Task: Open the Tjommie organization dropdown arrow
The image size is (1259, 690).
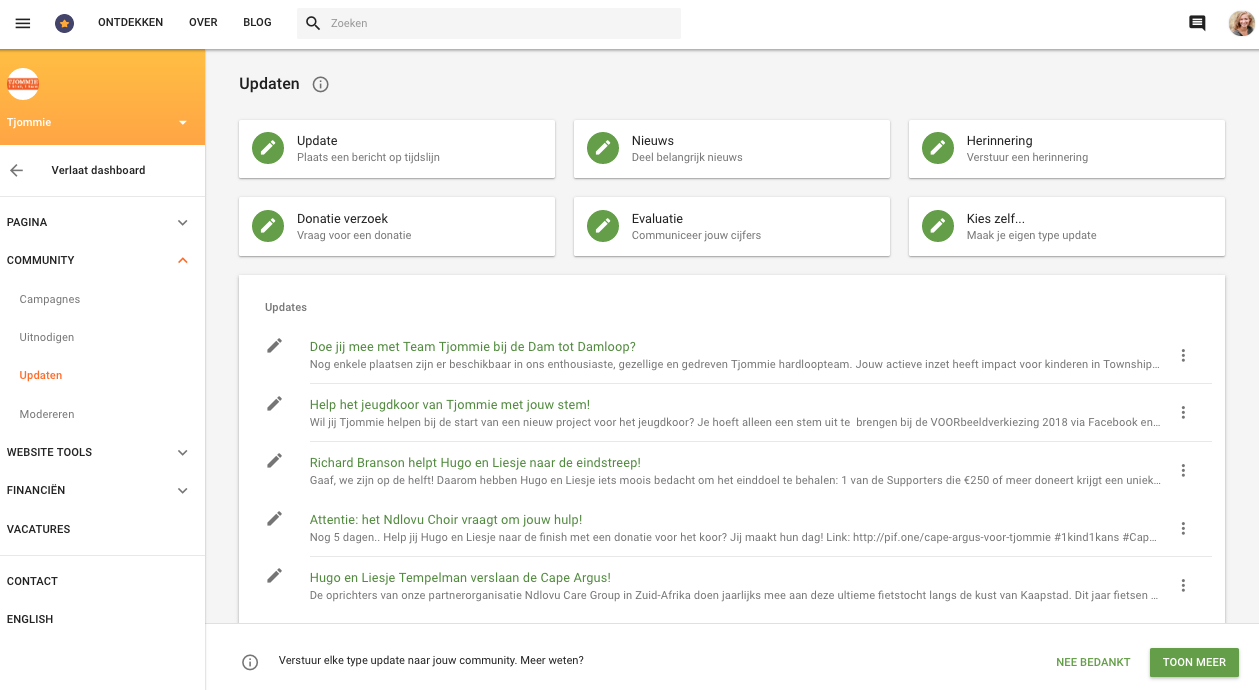Action: click(183, 123)
